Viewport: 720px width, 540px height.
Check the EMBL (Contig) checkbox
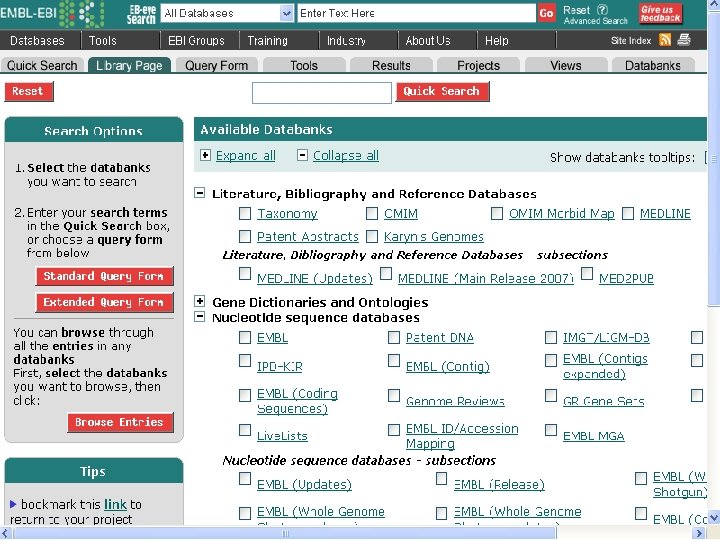click(394, 360)
